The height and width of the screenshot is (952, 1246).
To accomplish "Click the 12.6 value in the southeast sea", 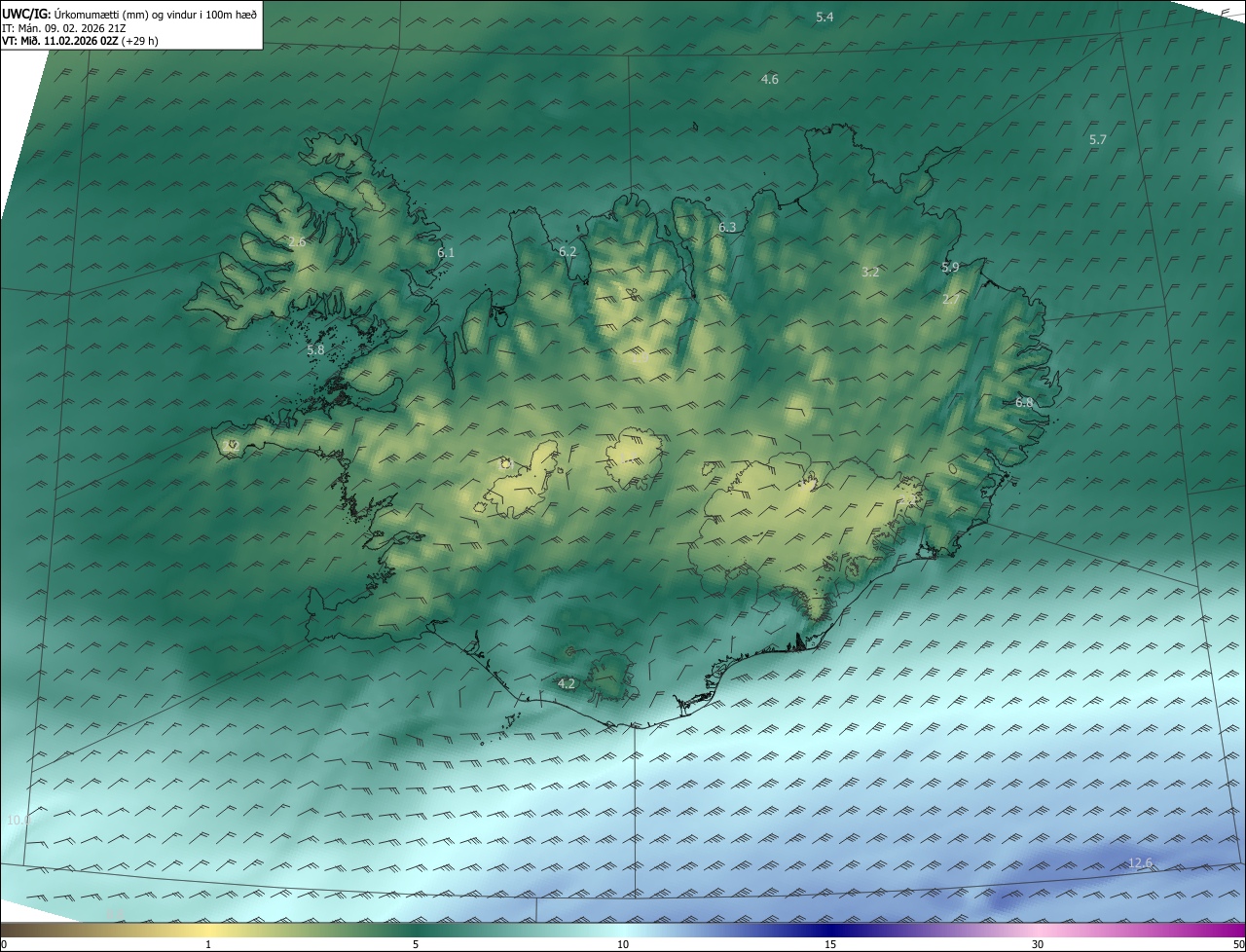I will tap(1141, 862).
